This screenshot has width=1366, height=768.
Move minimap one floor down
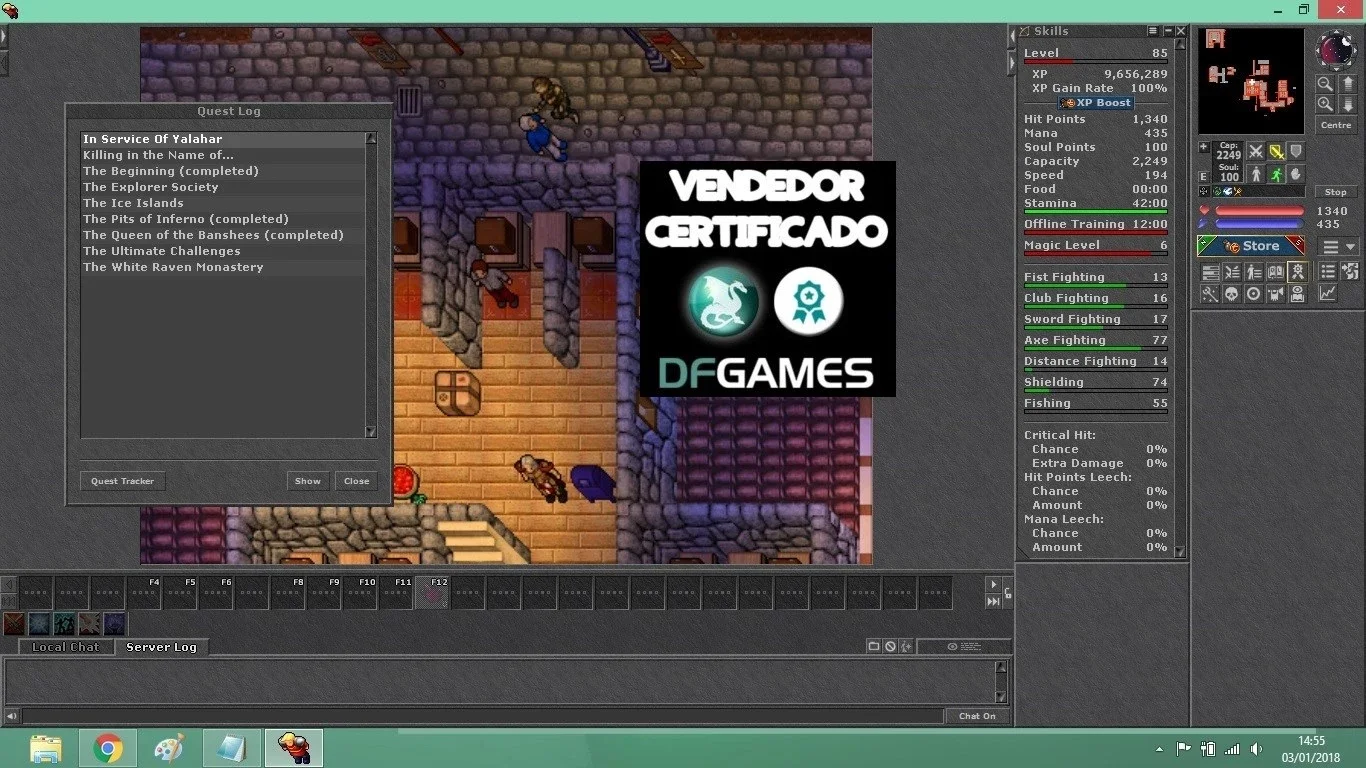tap(1348, 104)
